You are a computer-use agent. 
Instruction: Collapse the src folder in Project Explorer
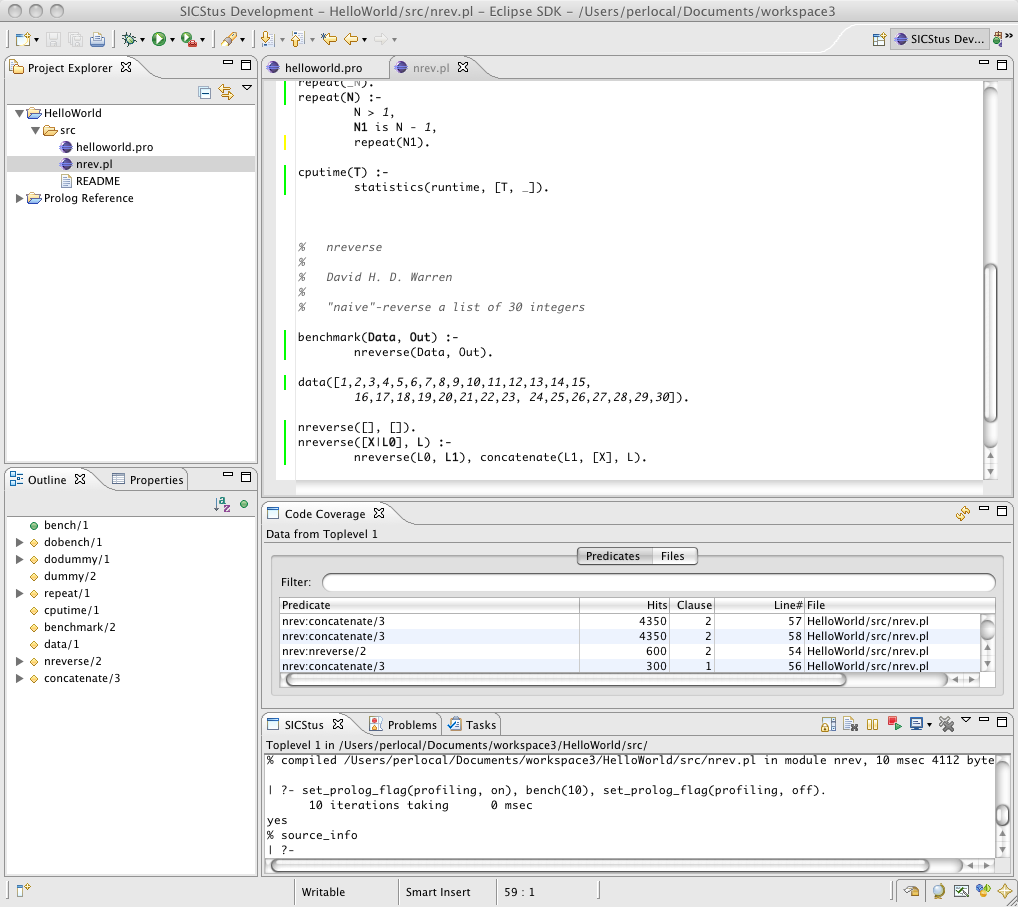(x=36, y=130)
